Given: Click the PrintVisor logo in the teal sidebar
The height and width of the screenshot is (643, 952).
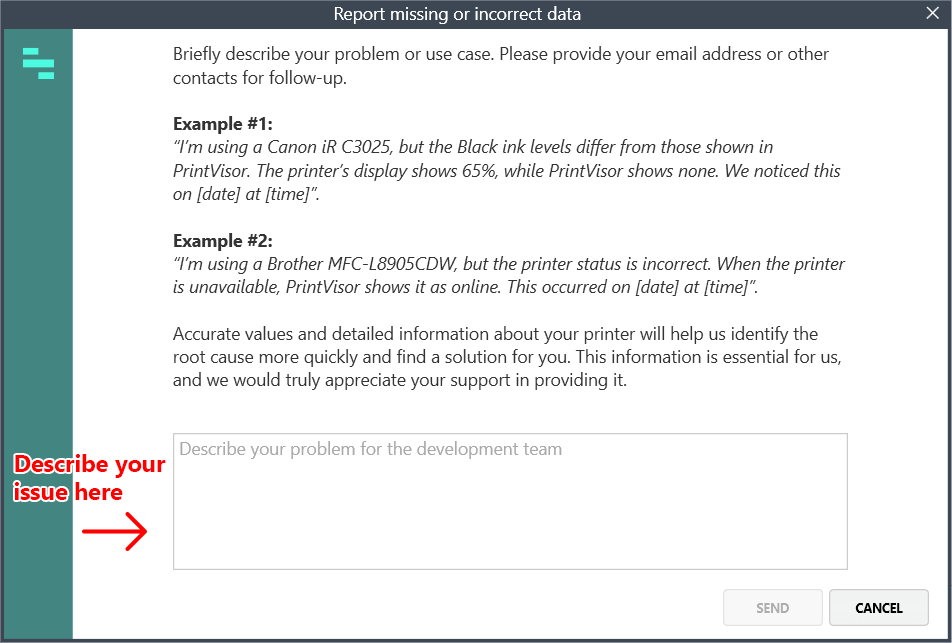Looking at the screenshot, I should pyautogui.click(x=38, y=63).
